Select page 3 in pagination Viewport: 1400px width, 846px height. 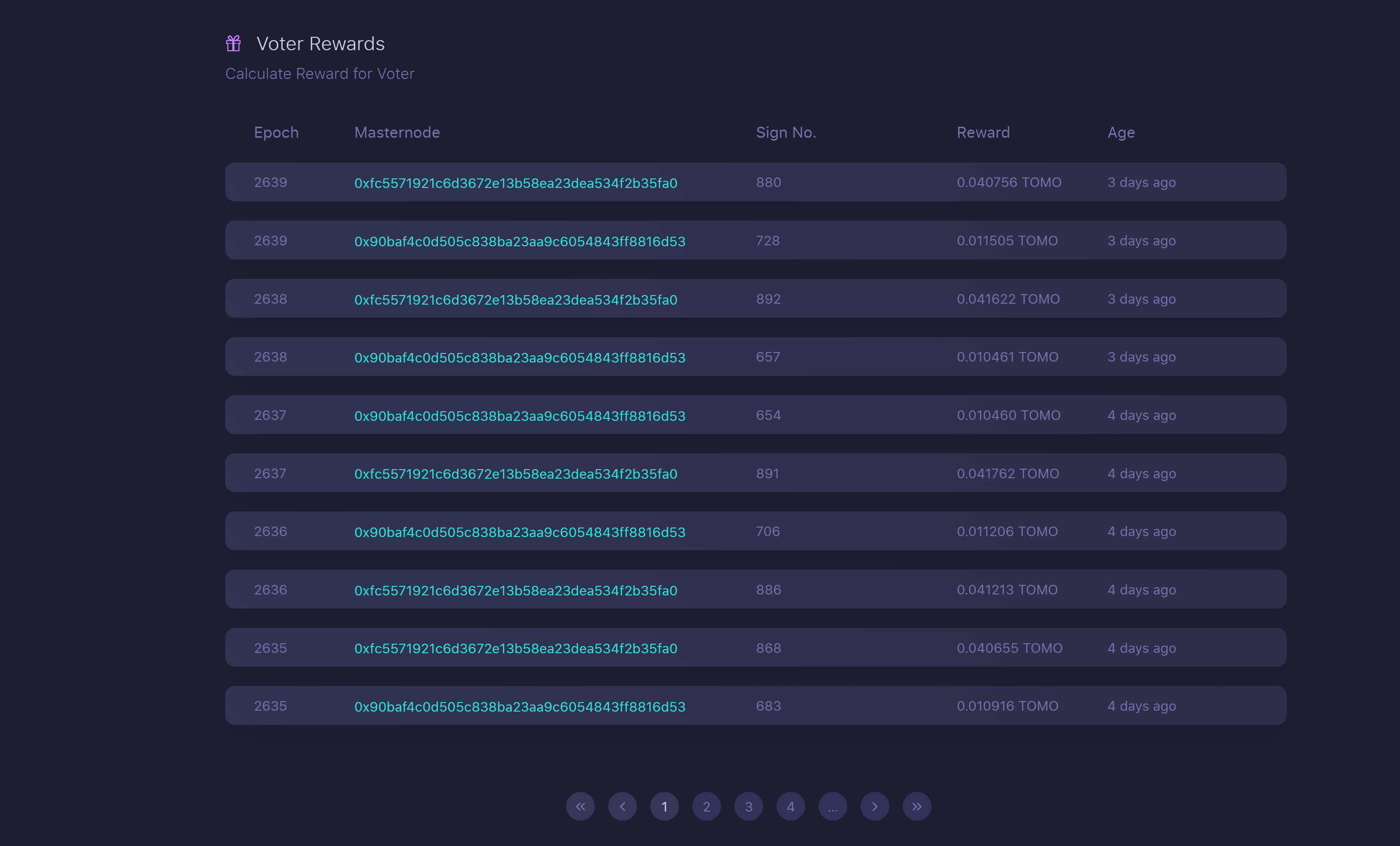tap(748, 806)
